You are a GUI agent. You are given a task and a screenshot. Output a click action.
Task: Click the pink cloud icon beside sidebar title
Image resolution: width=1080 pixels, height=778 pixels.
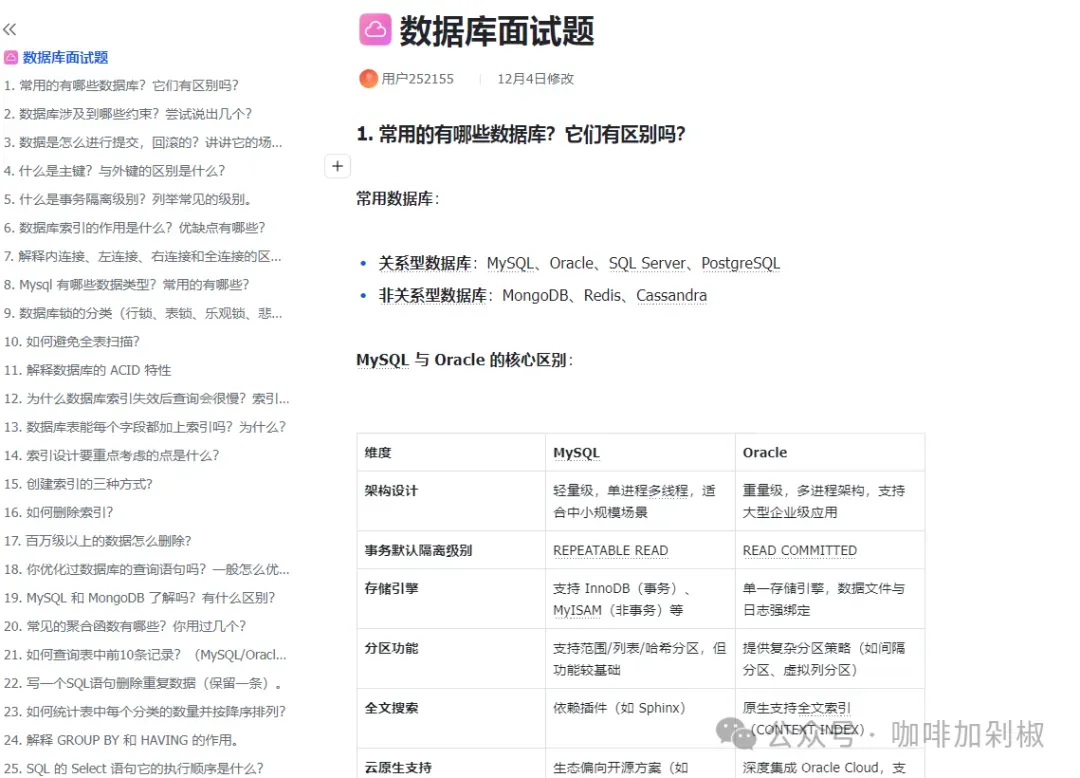point(11,58)
